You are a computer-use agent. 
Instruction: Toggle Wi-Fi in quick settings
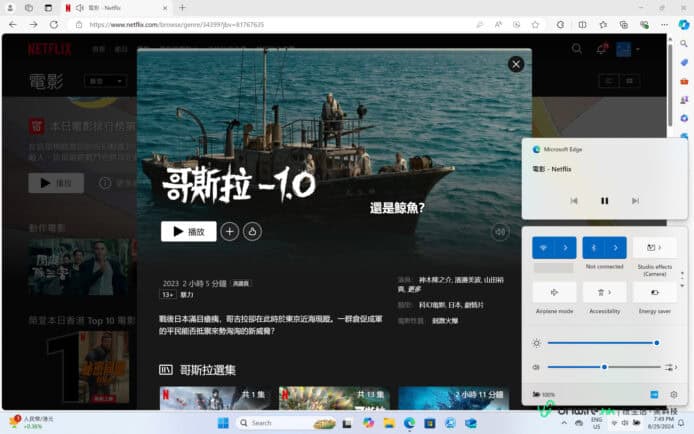[544, 248]
